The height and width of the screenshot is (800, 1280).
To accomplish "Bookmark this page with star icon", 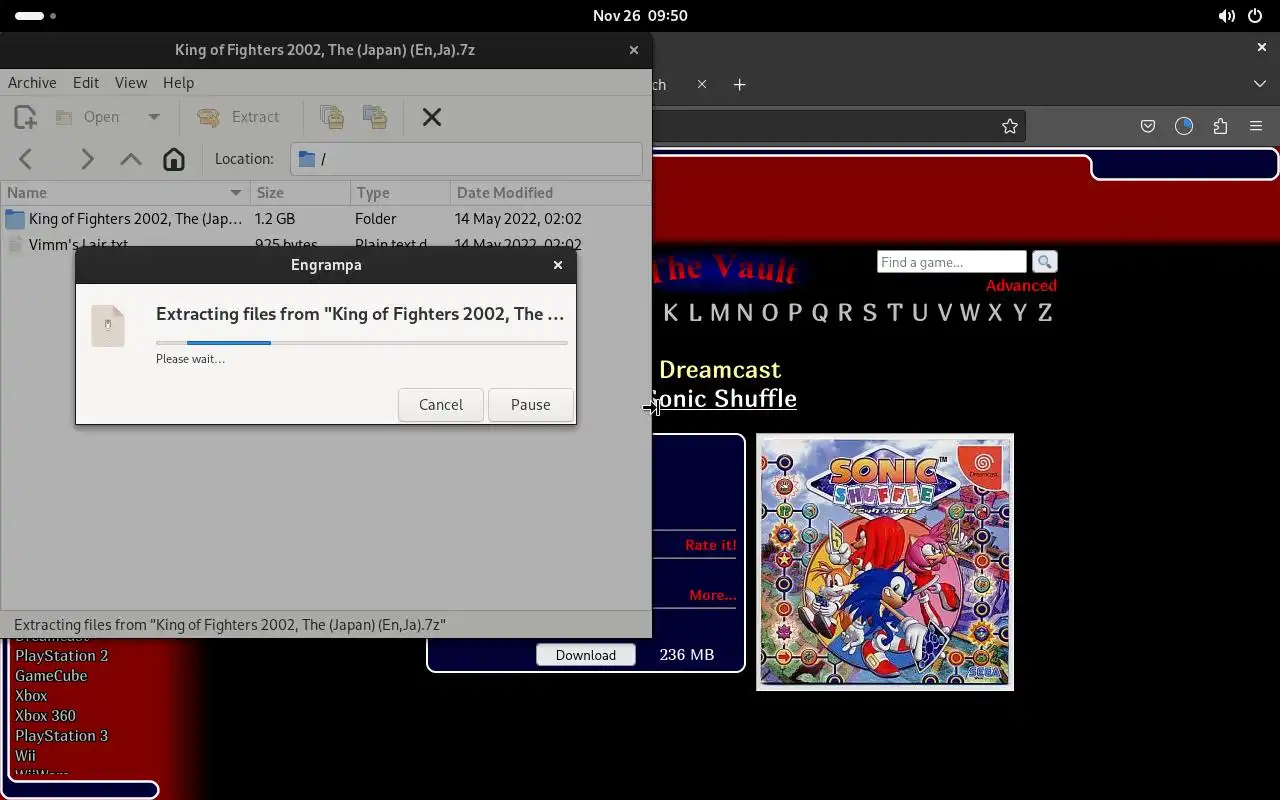I will pyautogui.click(x=1010, y=126).
